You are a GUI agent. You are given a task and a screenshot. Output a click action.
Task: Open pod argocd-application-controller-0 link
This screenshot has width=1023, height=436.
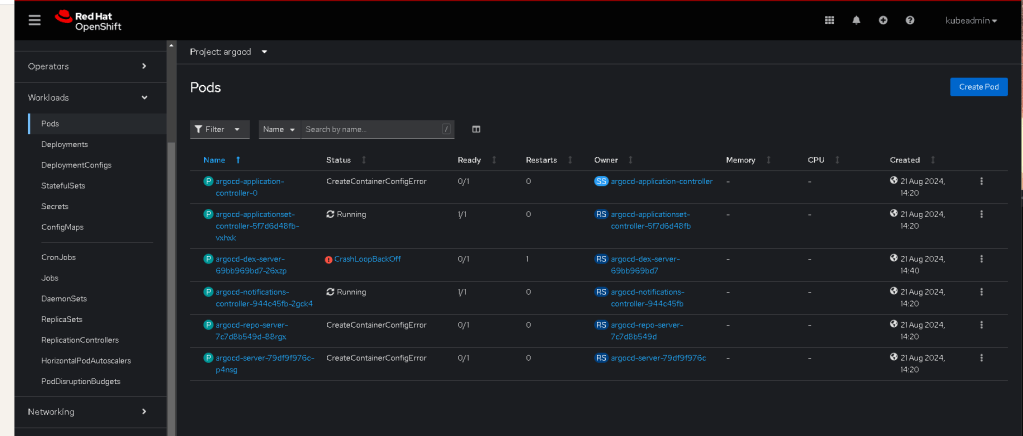250,187
